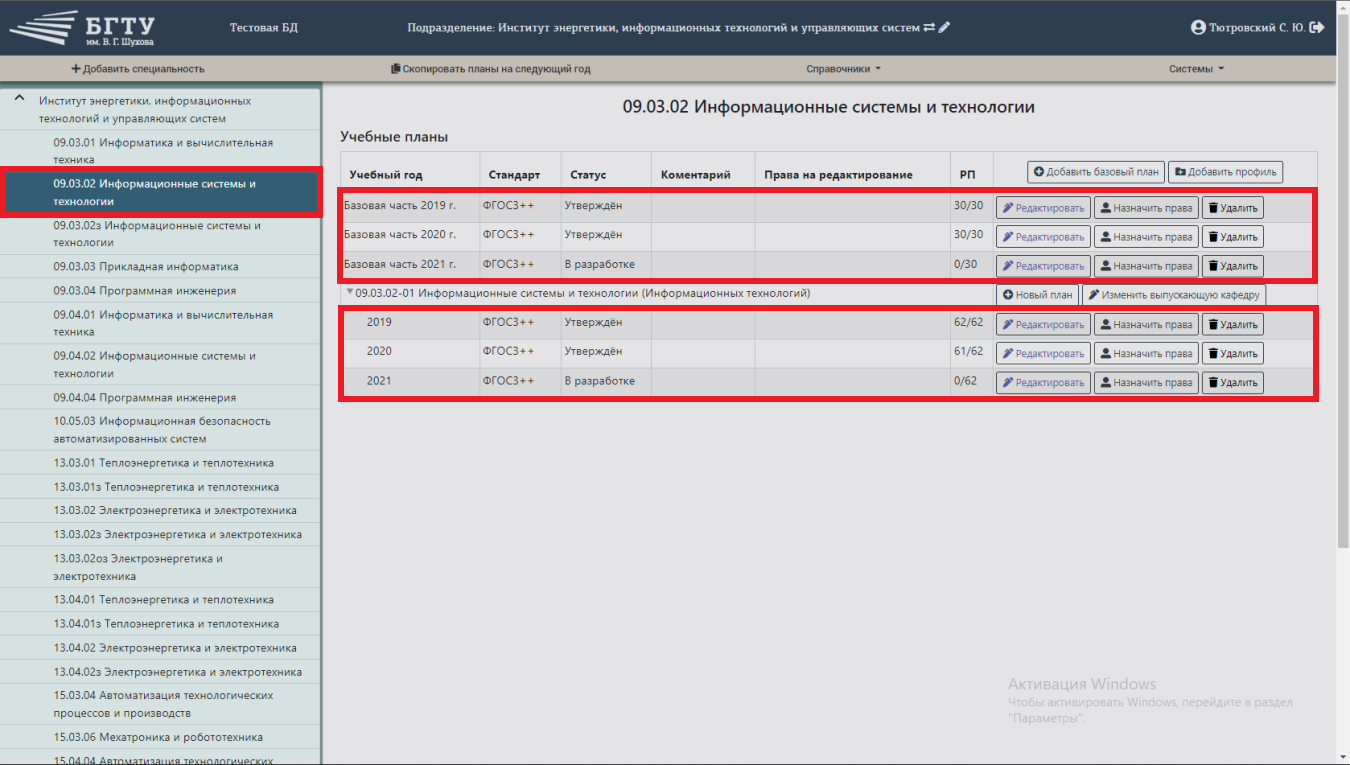Collapse the Институт энергетики tree node
1350x765 pixels.
(x=18, y=99)
